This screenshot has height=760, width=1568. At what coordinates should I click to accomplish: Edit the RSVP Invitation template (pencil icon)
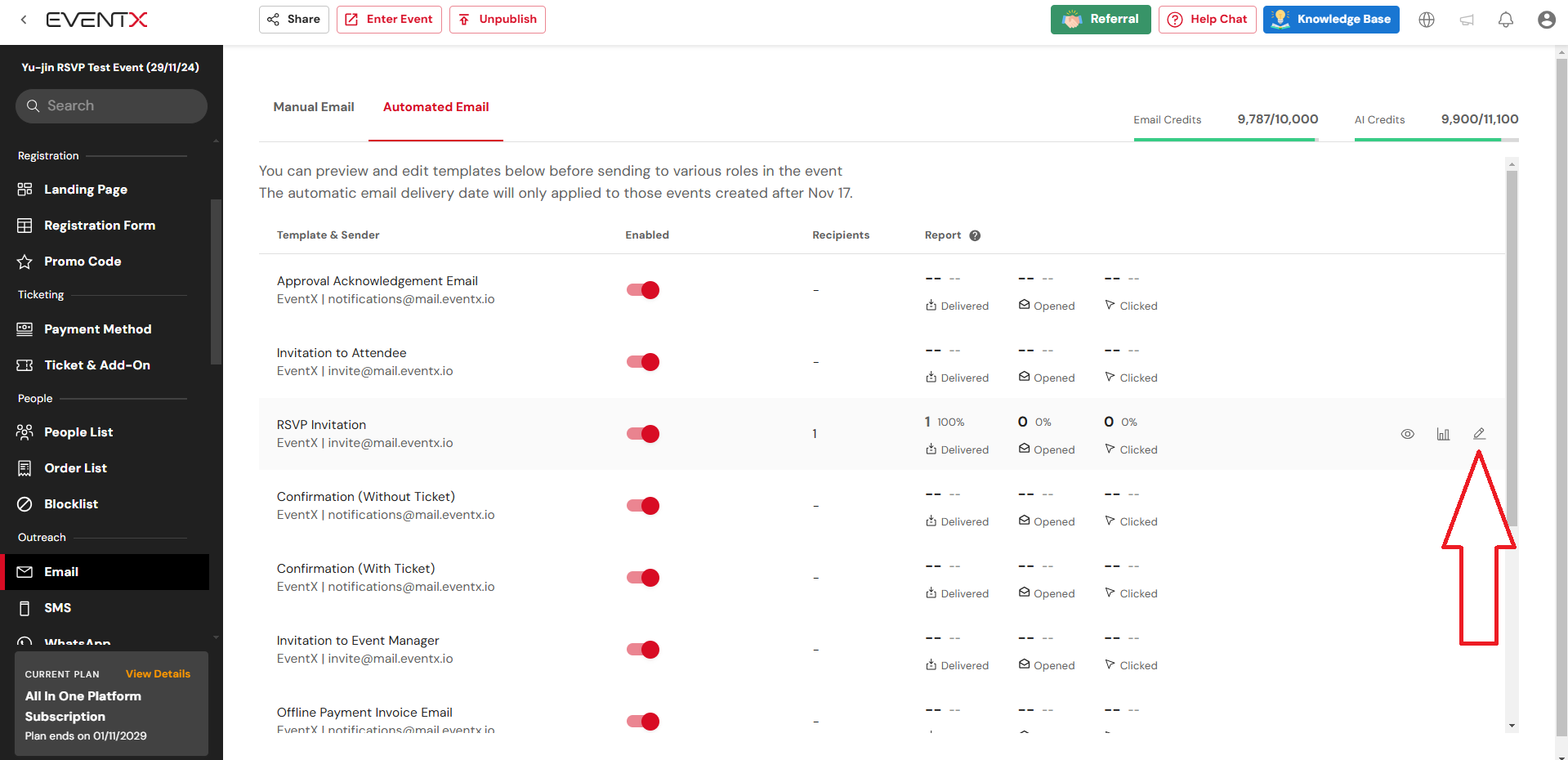1479,434
